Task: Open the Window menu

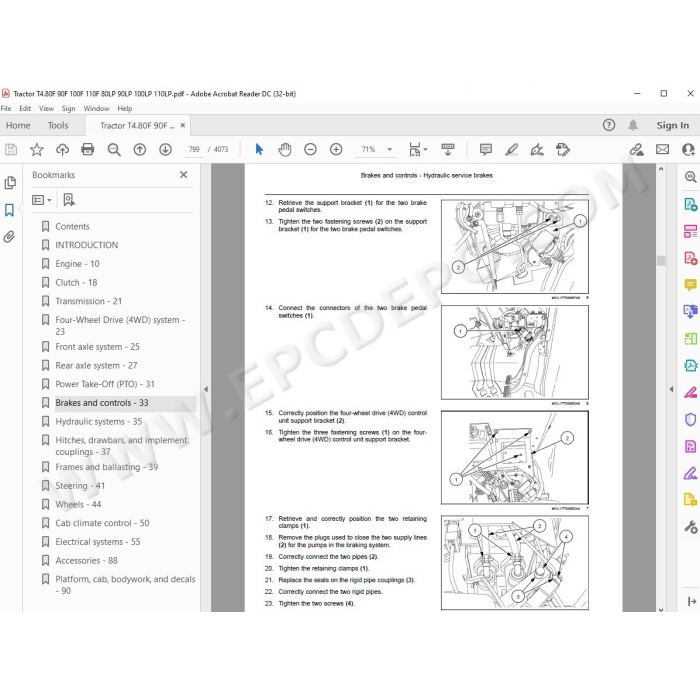Action: [96, 108]
